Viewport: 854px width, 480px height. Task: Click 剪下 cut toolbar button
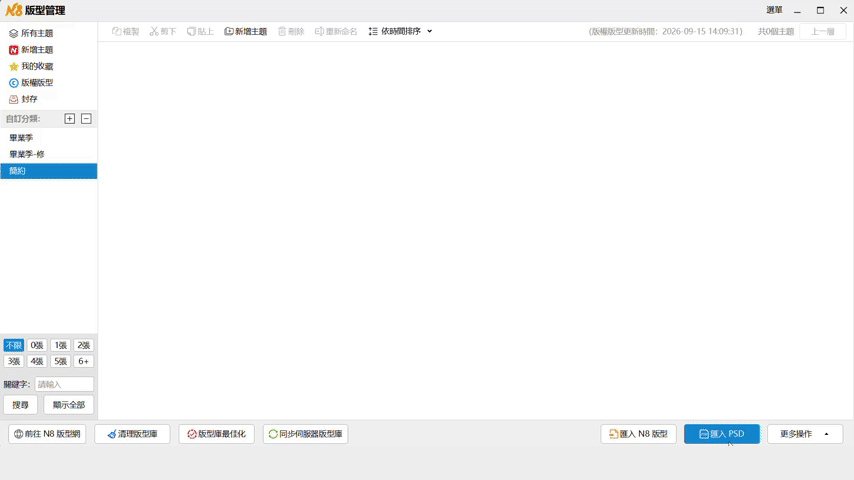tap(163, 32)
